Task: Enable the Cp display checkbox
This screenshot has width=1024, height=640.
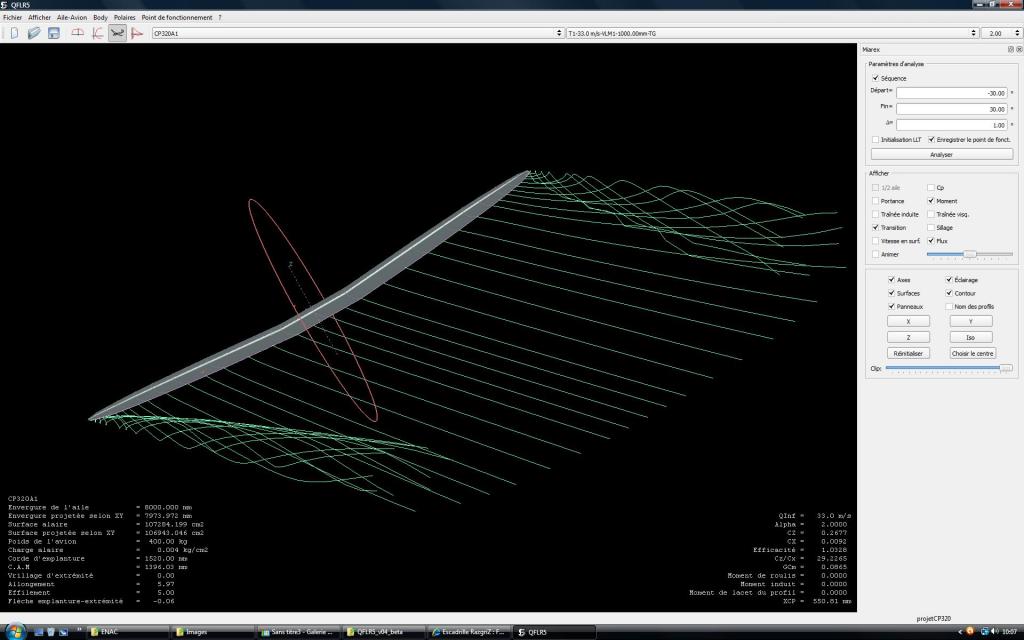Action: click(931, 187)
